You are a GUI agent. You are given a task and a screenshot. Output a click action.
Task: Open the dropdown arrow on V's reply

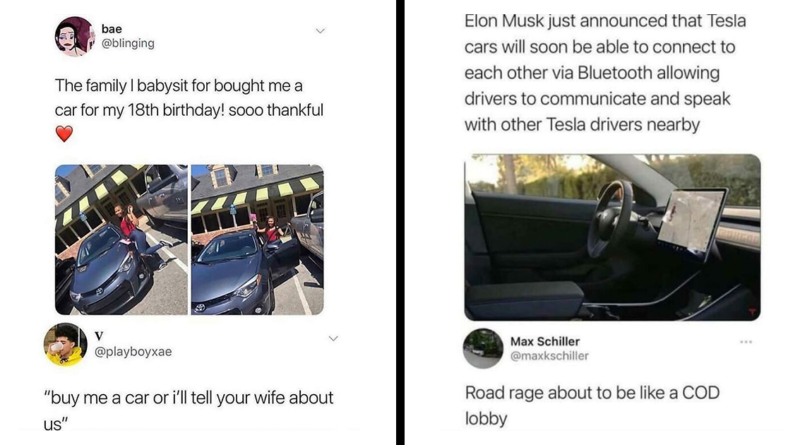click(x=333, y=339)
